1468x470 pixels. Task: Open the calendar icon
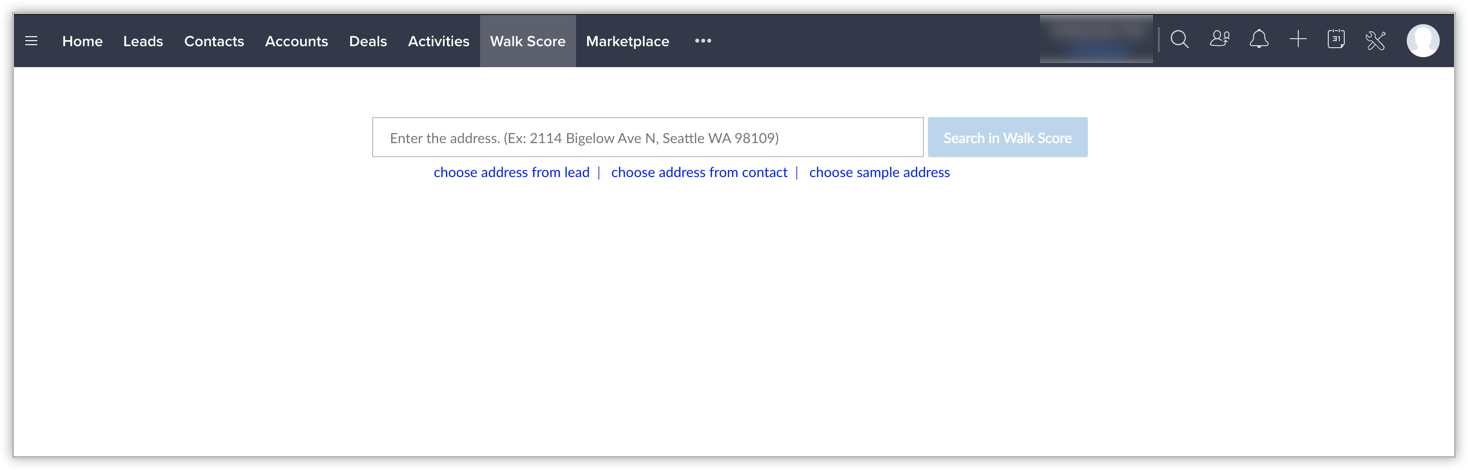click(1336, 40)
